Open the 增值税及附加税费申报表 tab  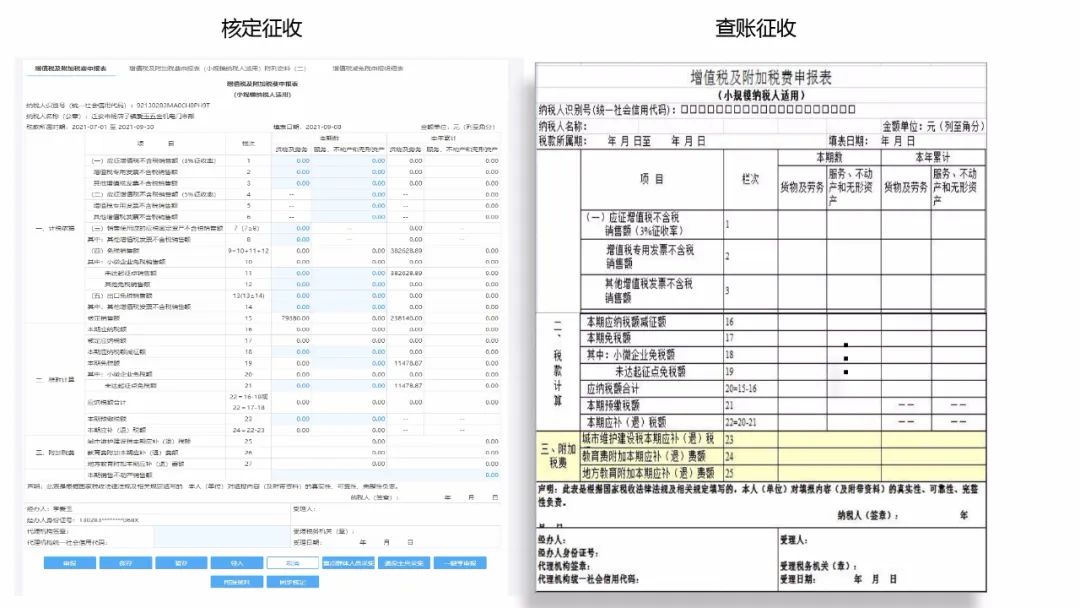70,68
